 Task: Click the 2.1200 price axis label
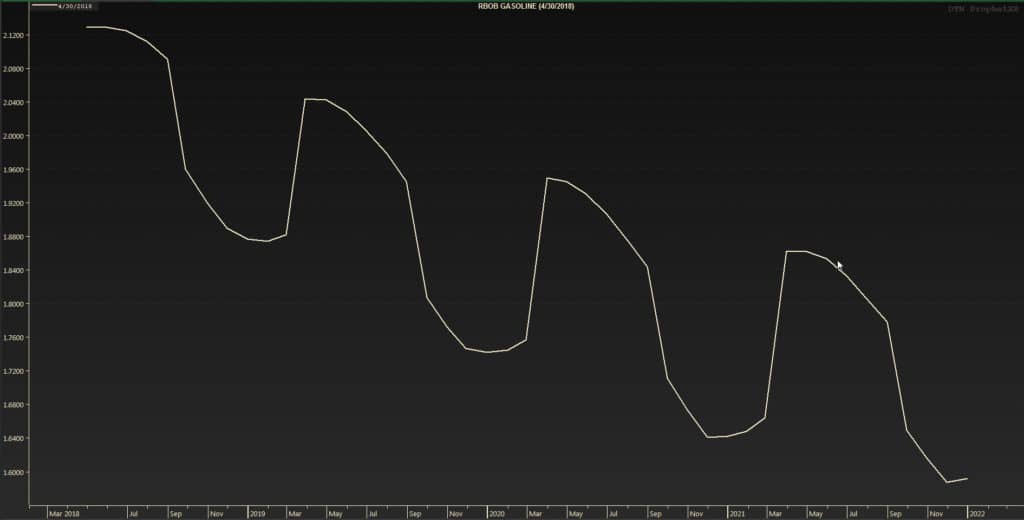12,35
